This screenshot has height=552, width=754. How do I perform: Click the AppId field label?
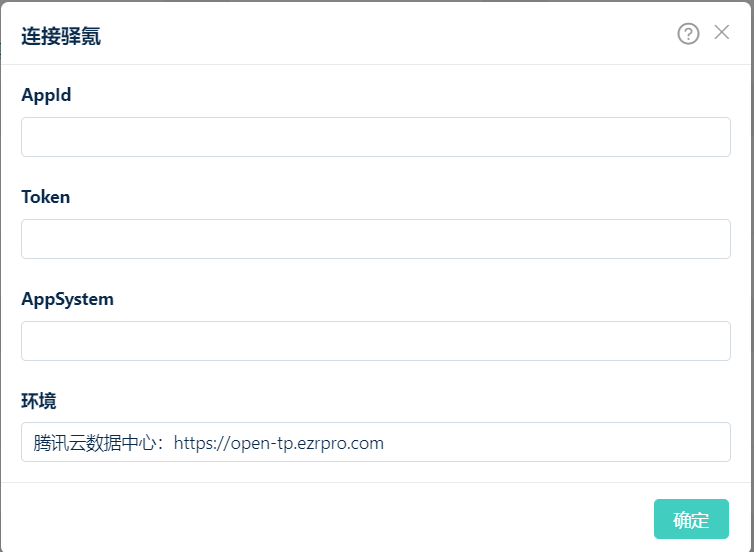46,95
